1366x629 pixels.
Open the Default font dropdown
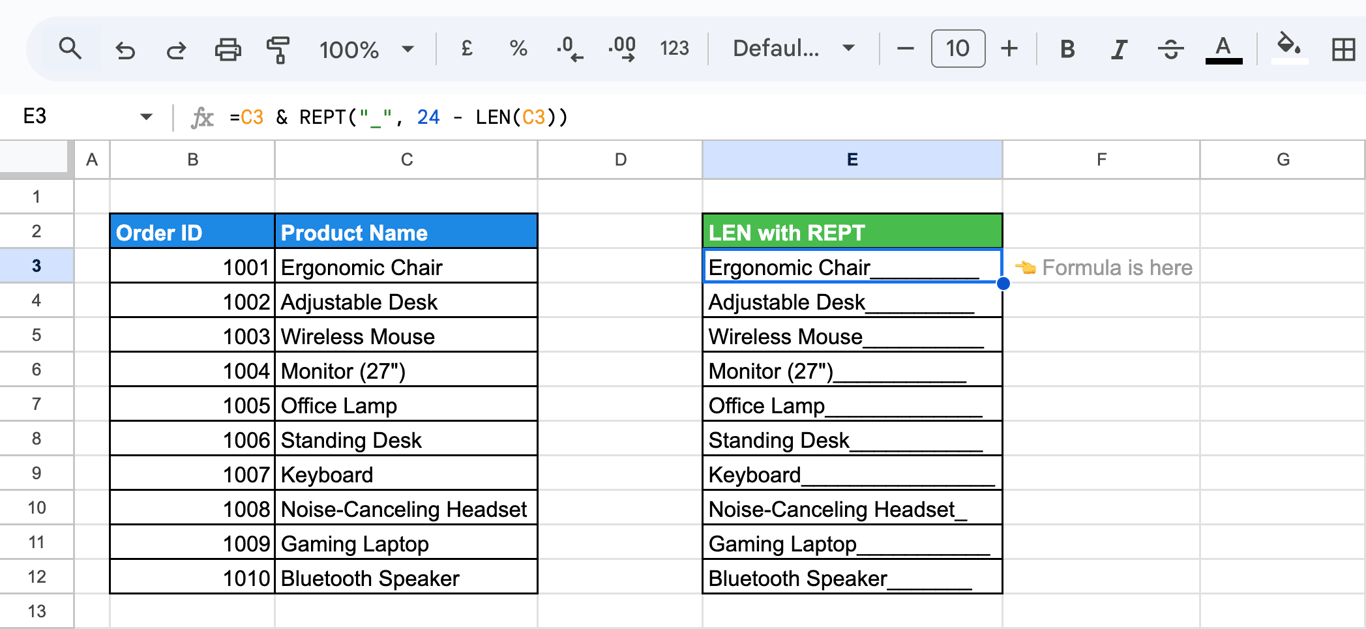coord(794,48)
